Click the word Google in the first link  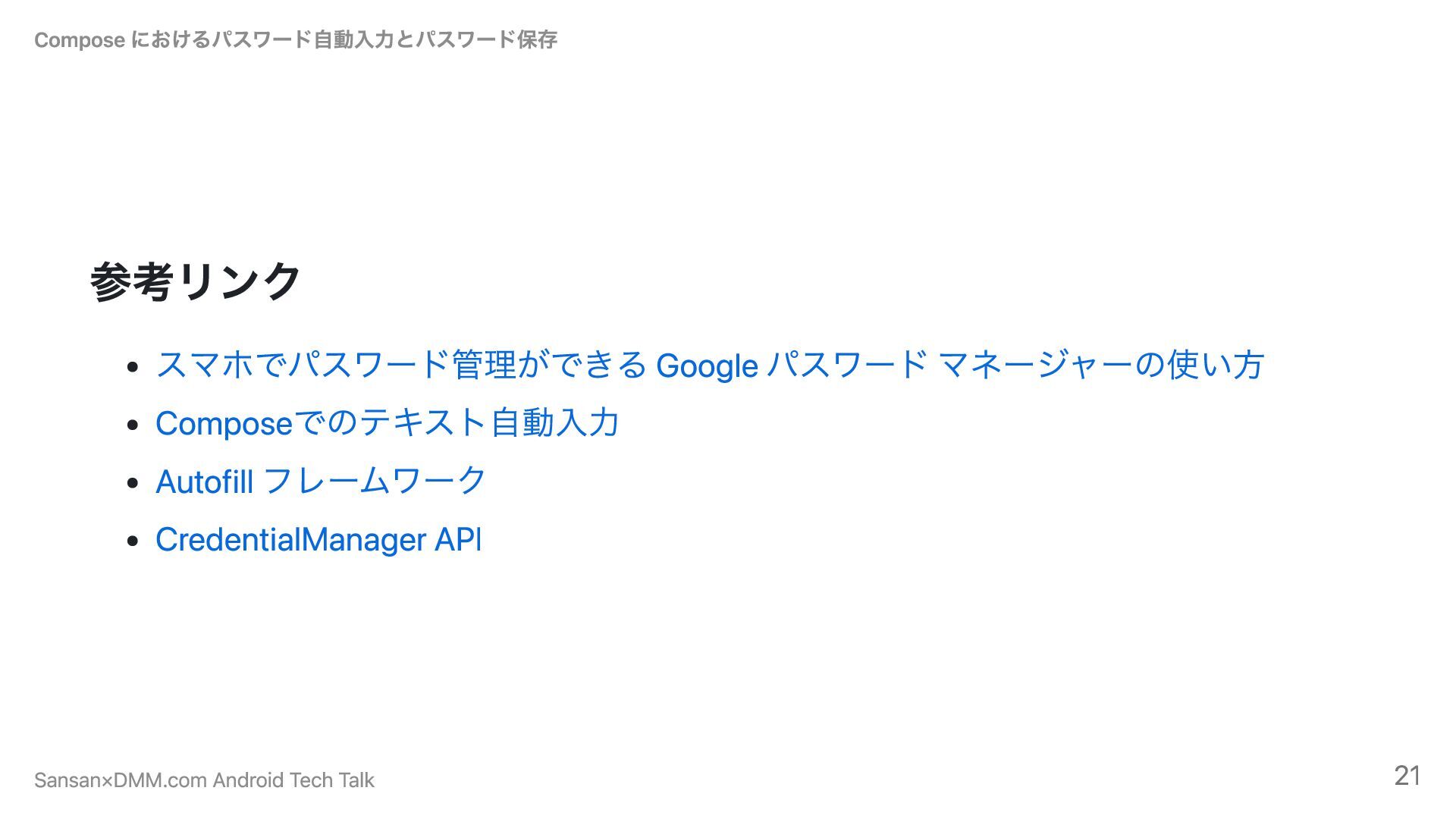click(x=706, y=366)
